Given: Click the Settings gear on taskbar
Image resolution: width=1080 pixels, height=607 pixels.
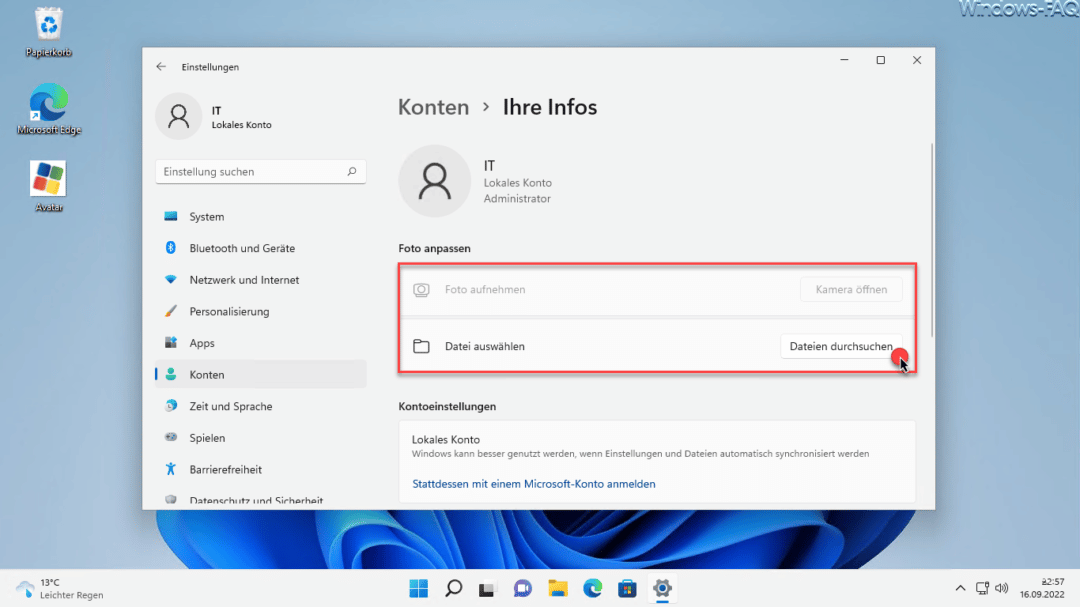Looking at the screenshot, I should pyautogui.click(x=662, y=588).
